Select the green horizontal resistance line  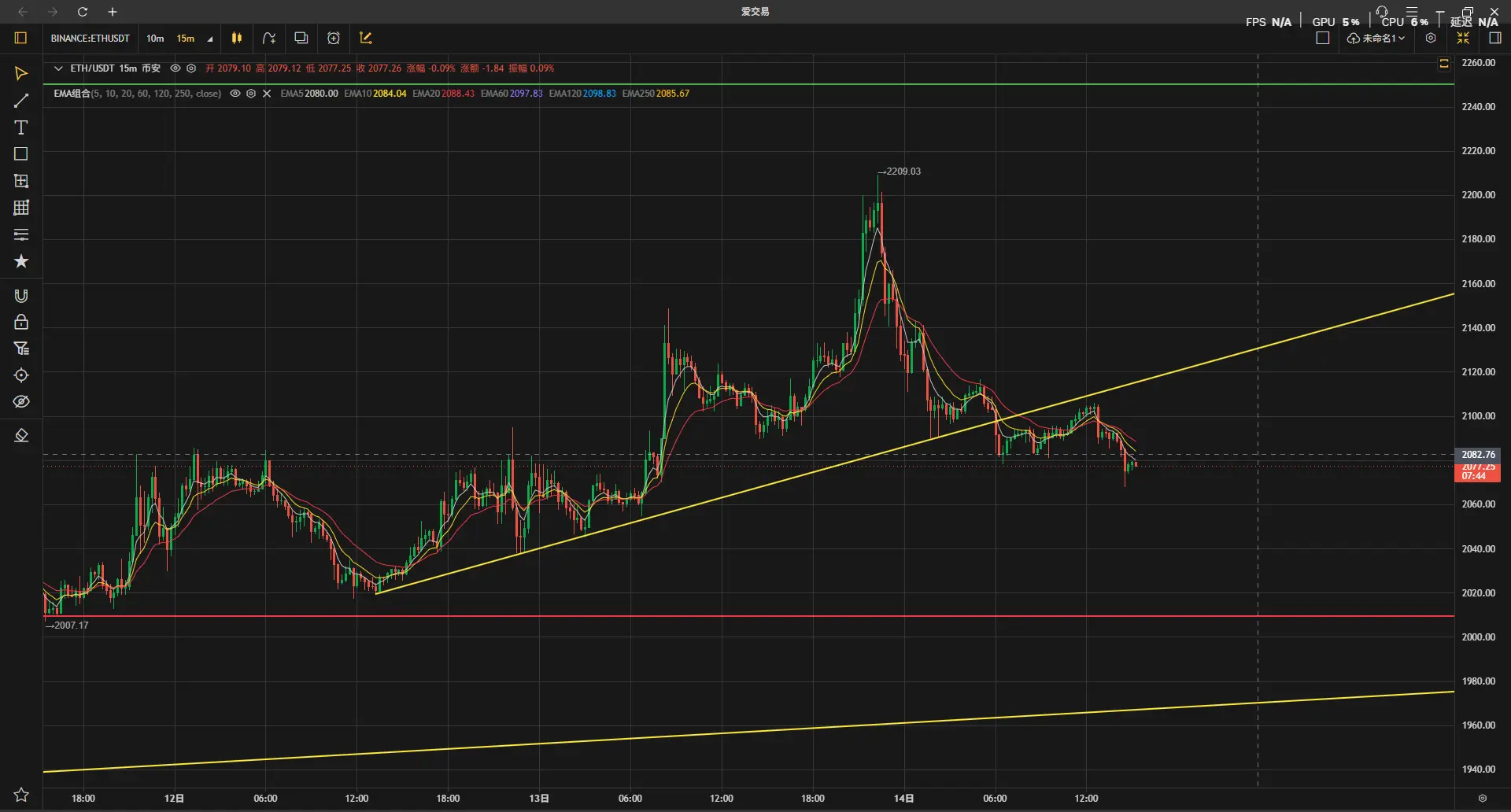(748, 83)
